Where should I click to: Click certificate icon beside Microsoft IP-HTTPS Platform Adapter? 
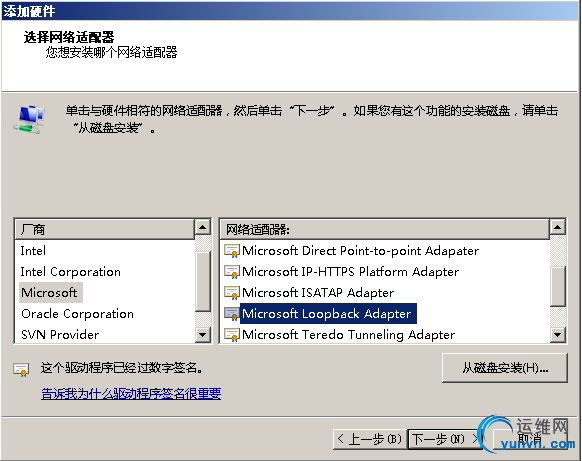[x=232, y=272]
